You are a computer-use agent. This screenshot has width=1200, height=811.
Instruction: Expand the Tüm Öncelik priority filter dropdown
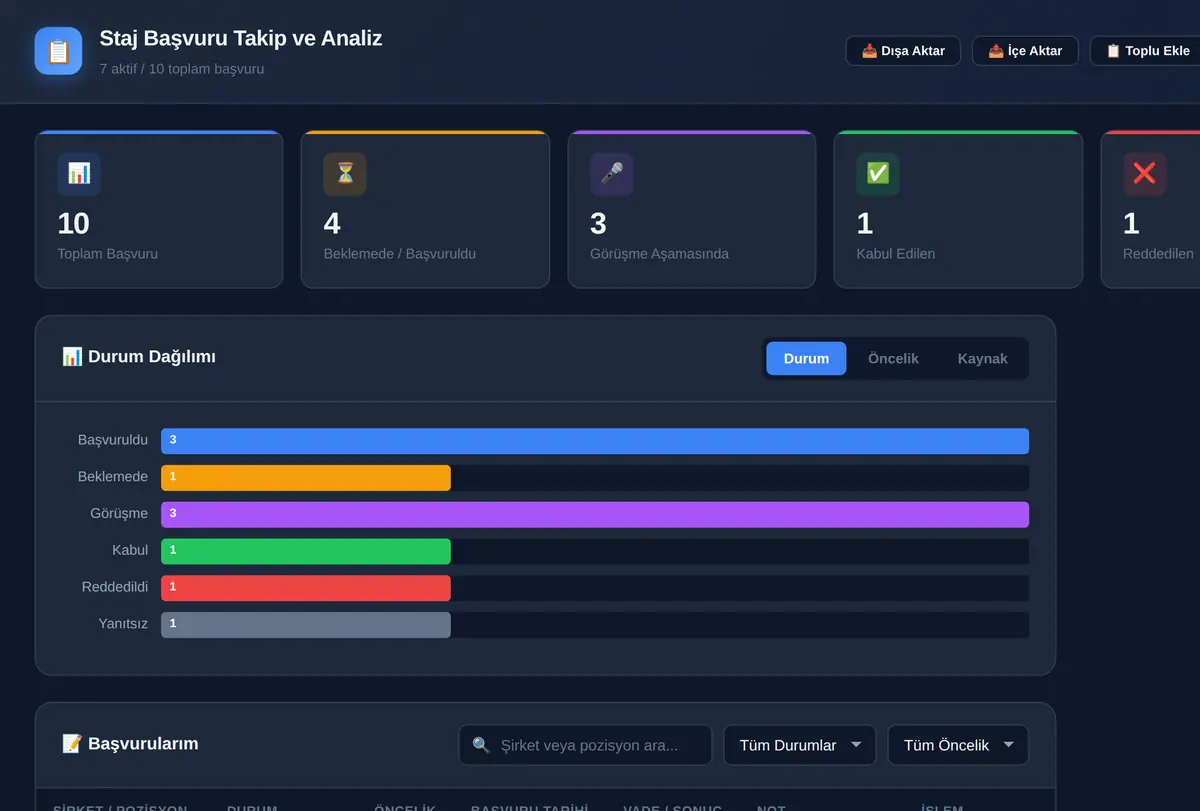click(958, 745)
